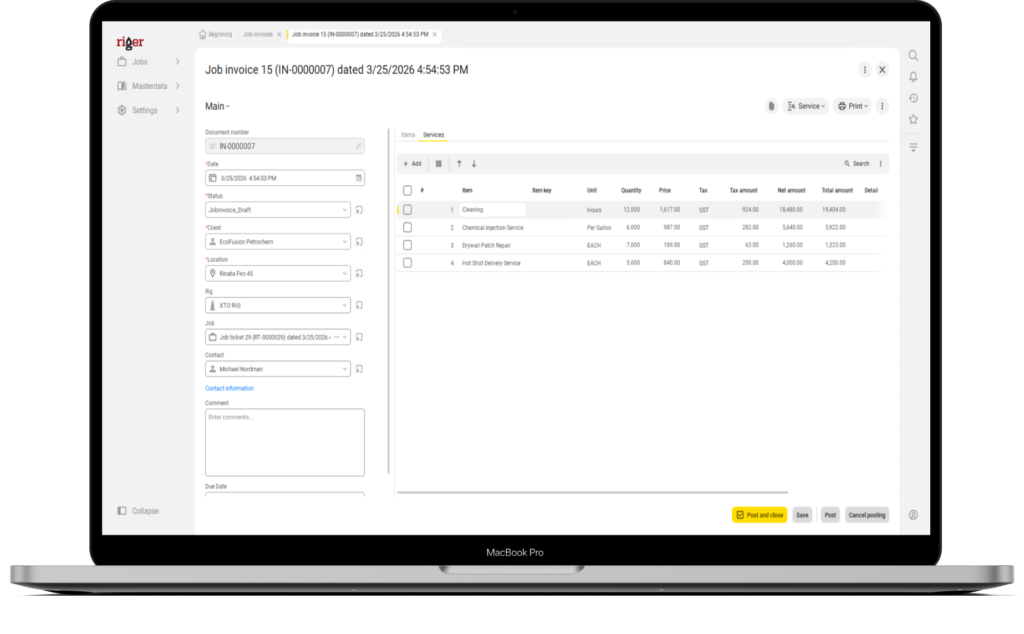Click the Date input field
Viewport: 1024px width, 634px height.
coord(285,178)
